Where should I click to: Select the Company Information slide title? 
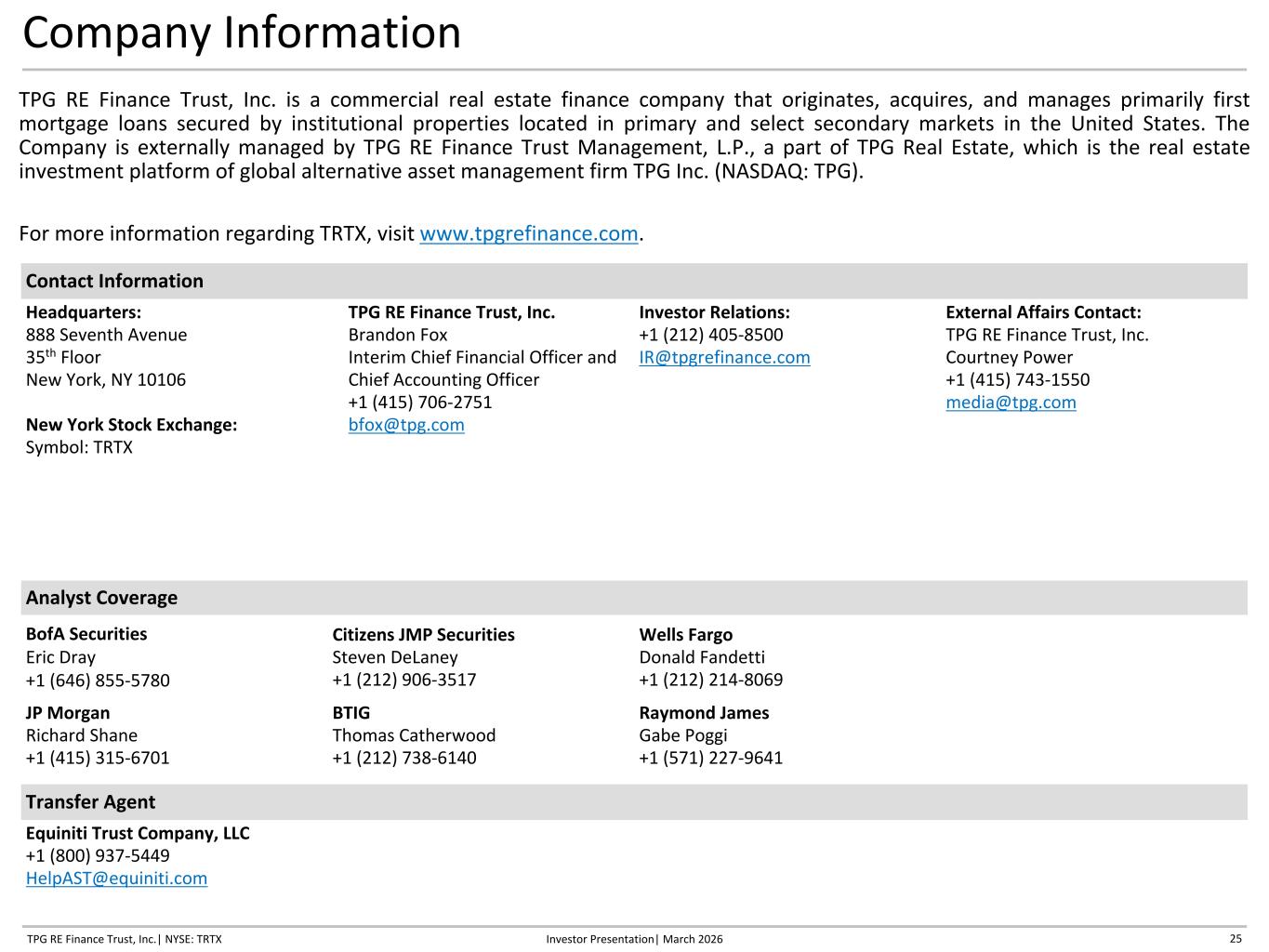242,33
